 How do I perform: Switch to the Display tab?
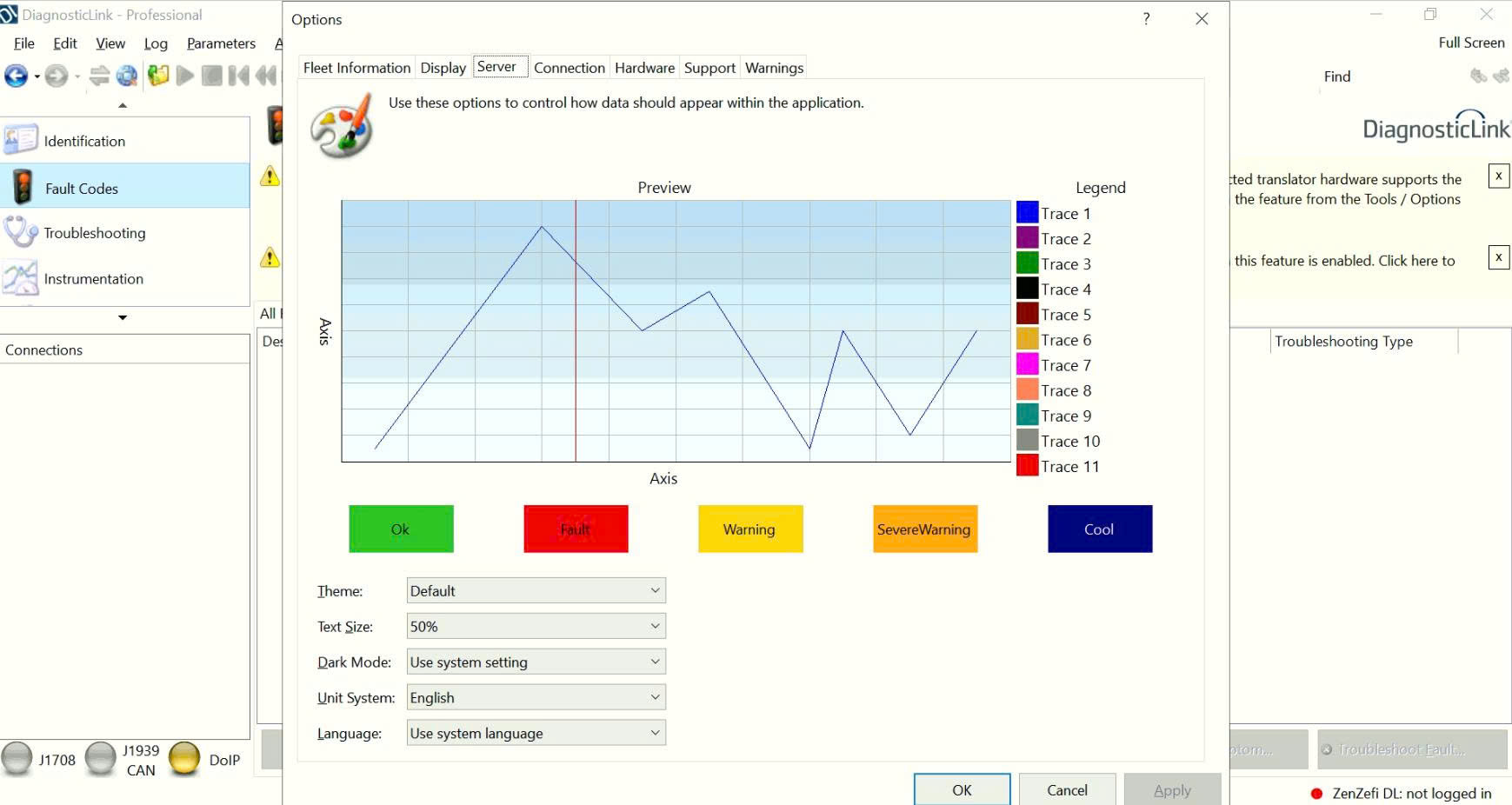coord(443,68)
